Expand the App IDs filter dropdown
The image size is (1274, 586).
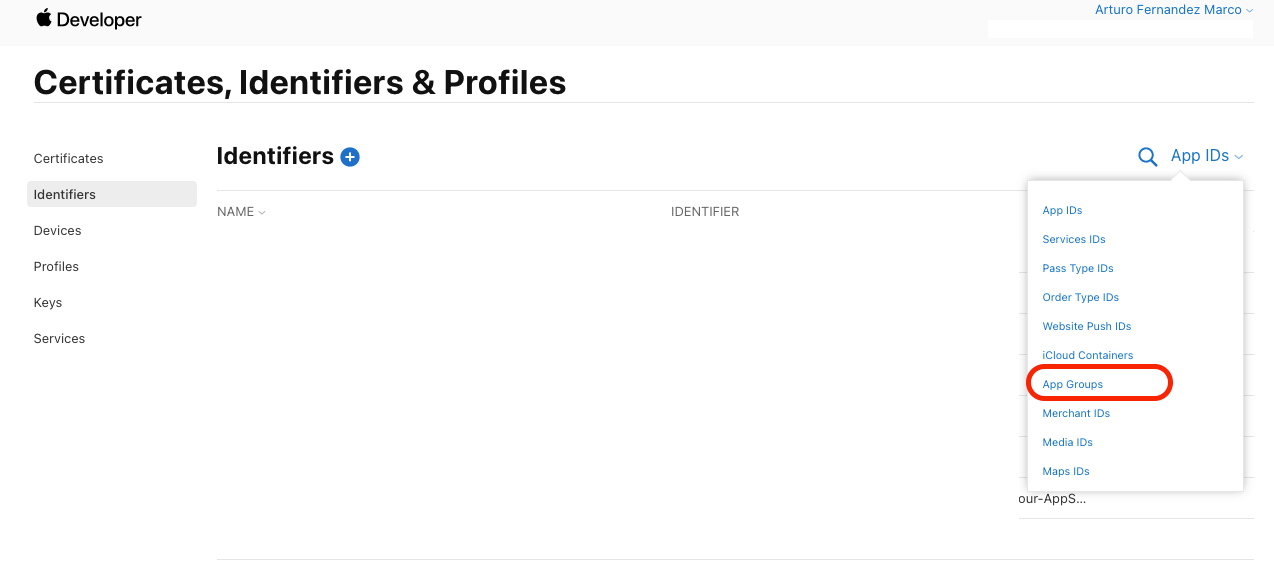pyautogui.click(x=1207, y=156)
